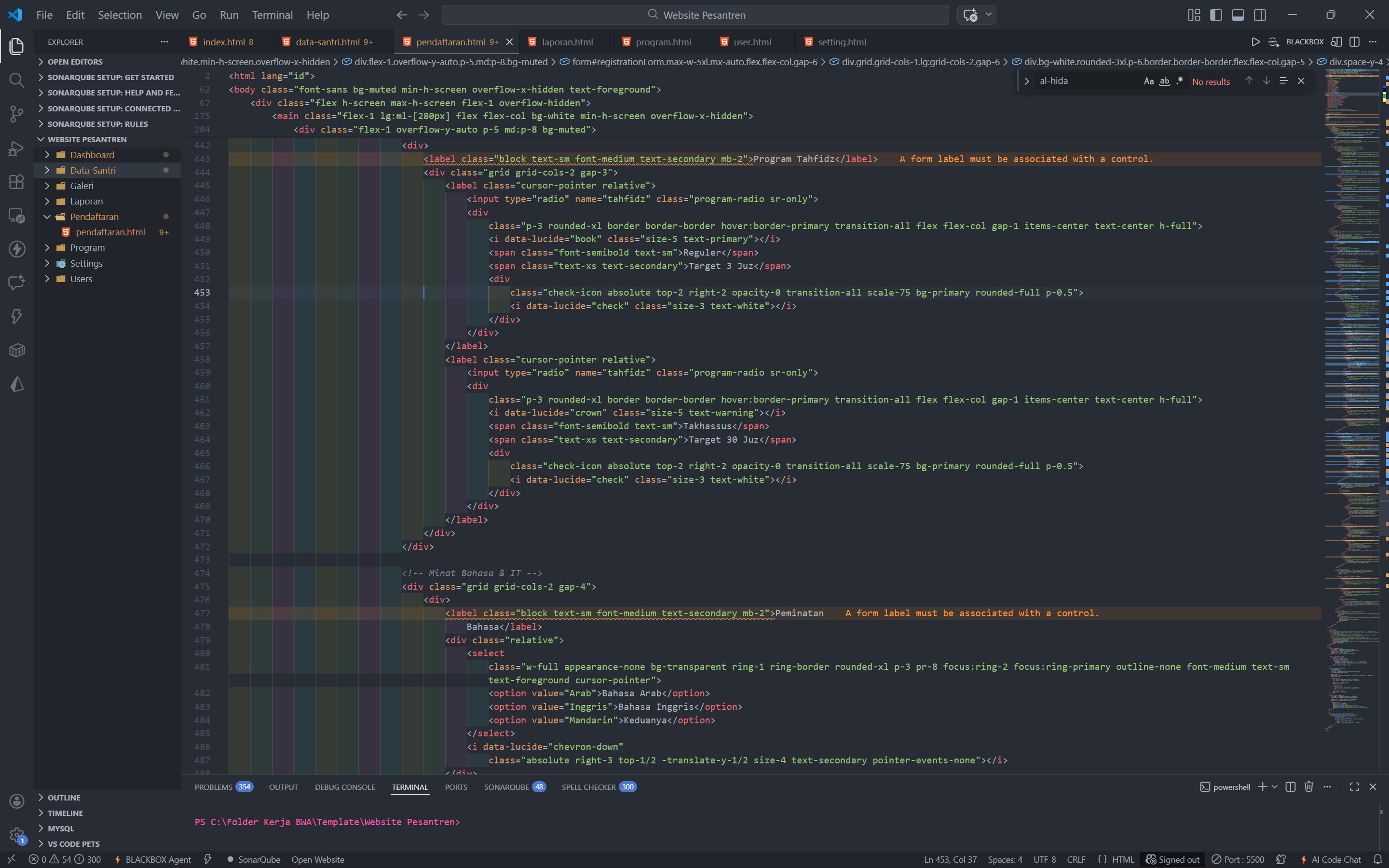1389x868 pixels.
Task: Open Manage gear icon in activity bar
Action: pos(17,835)
